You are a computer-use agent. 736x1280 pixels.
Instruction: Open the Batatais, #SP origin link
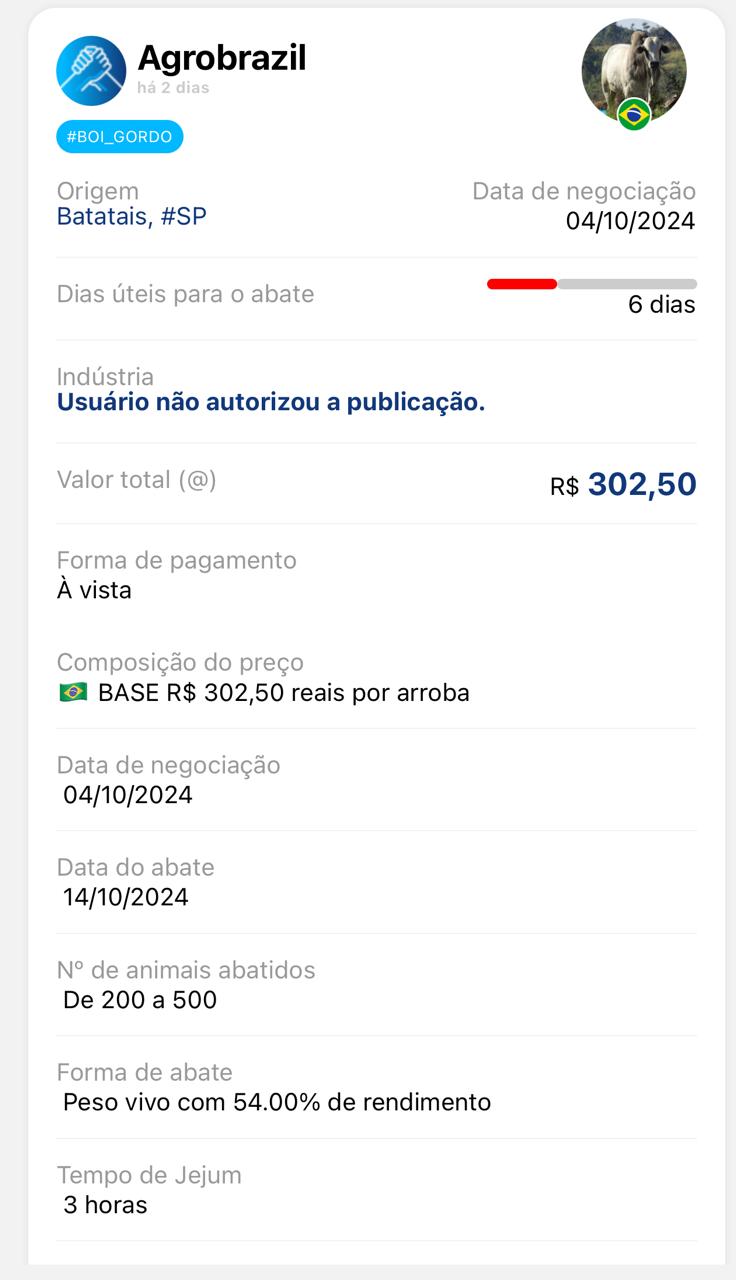(132, 216)
